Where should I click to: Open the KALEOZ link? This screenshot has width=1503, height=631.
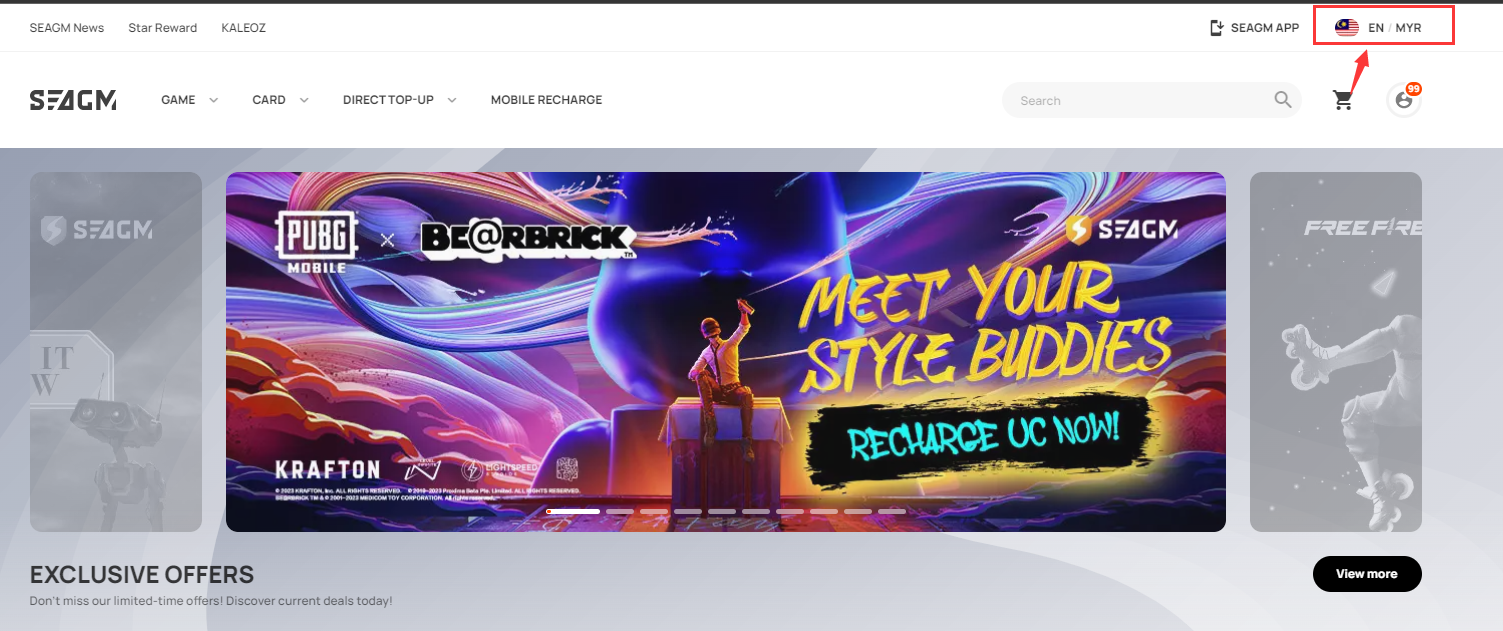[x=243, y=28]
